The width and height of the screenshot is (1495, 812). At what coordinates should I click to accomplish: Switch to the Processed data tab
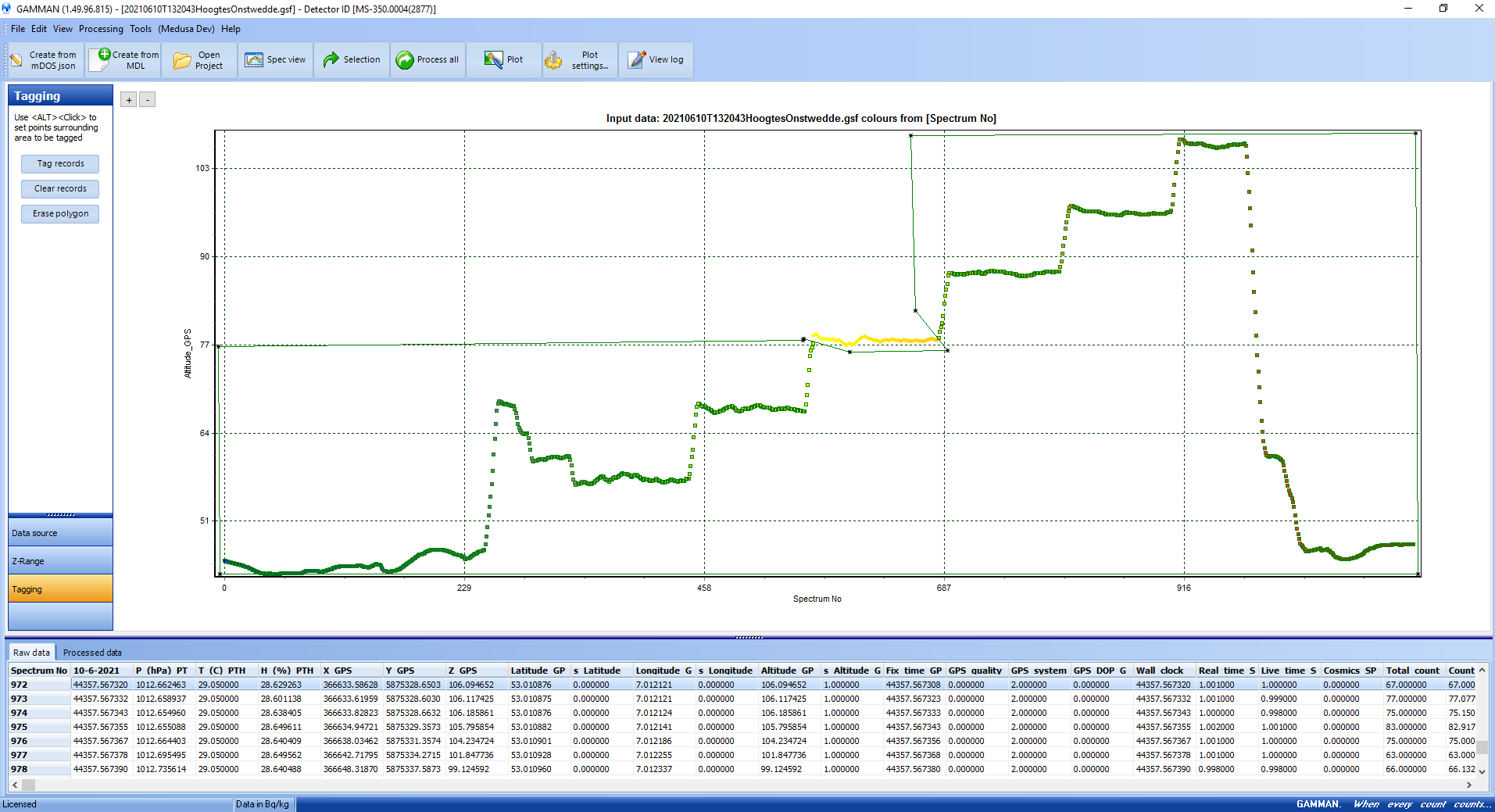pos(92,653)
